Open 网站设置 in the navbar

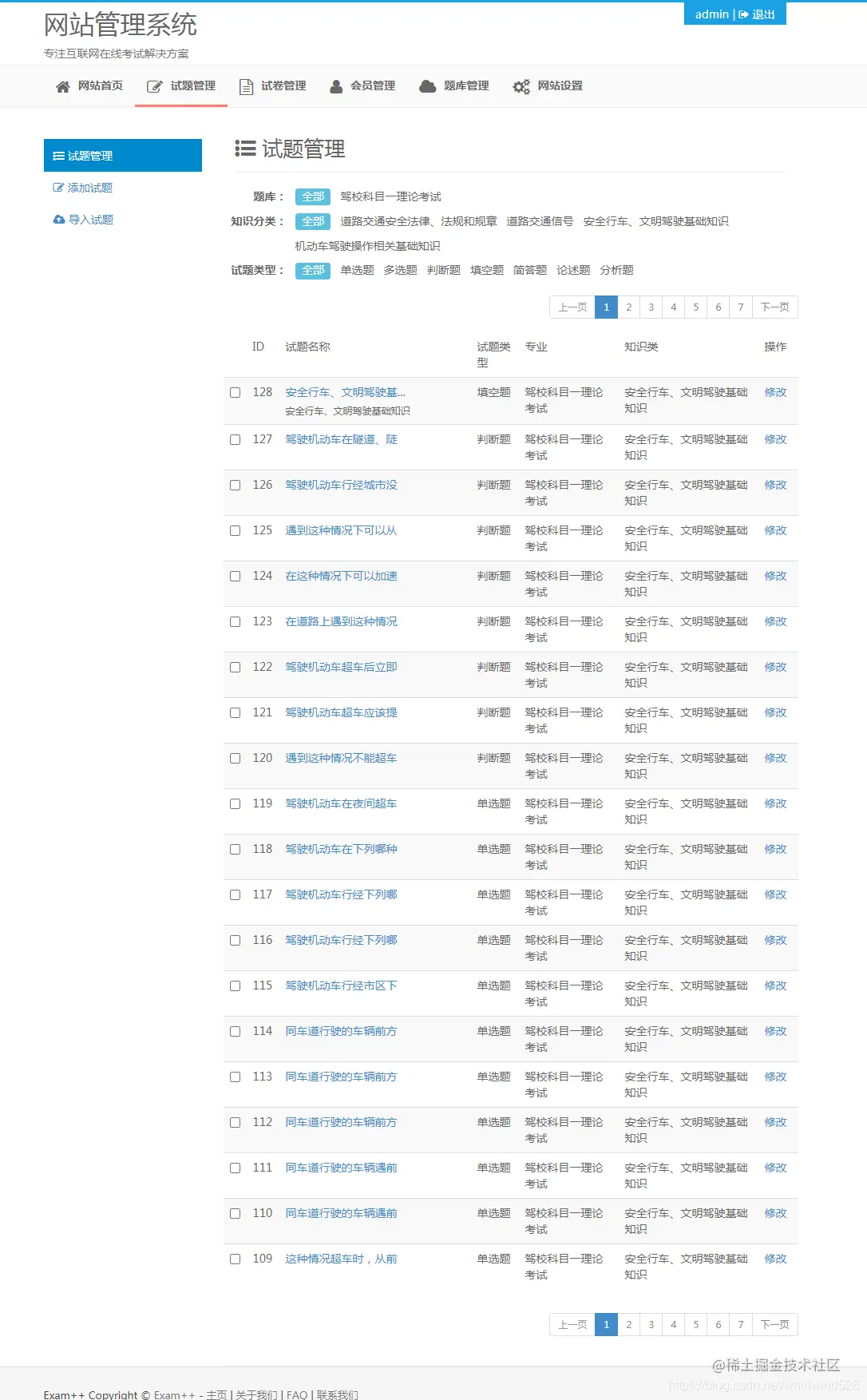[x=548, y=86]
